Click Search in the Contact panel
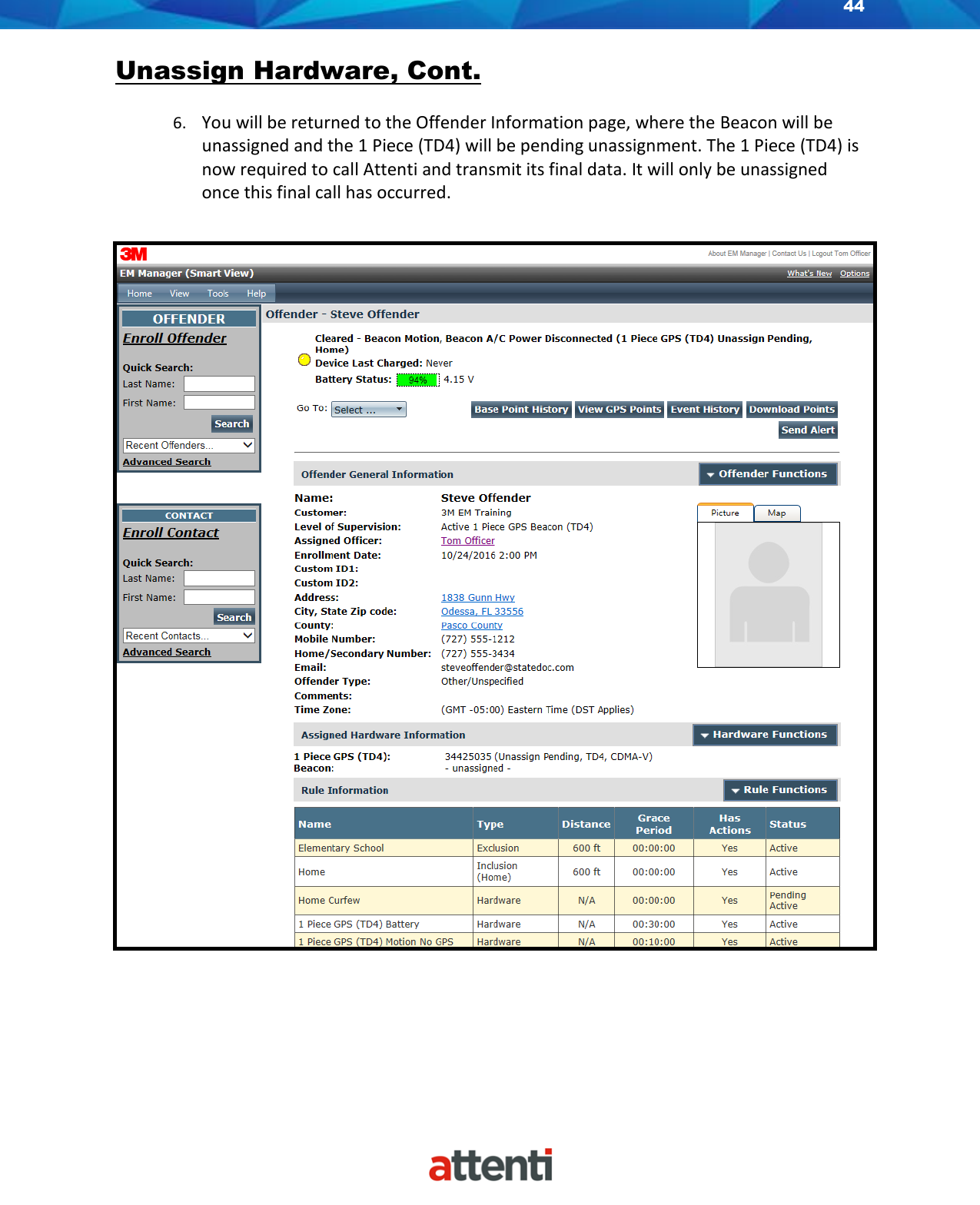The height and width of the screenshot is (1205, 980). [234, 617]
